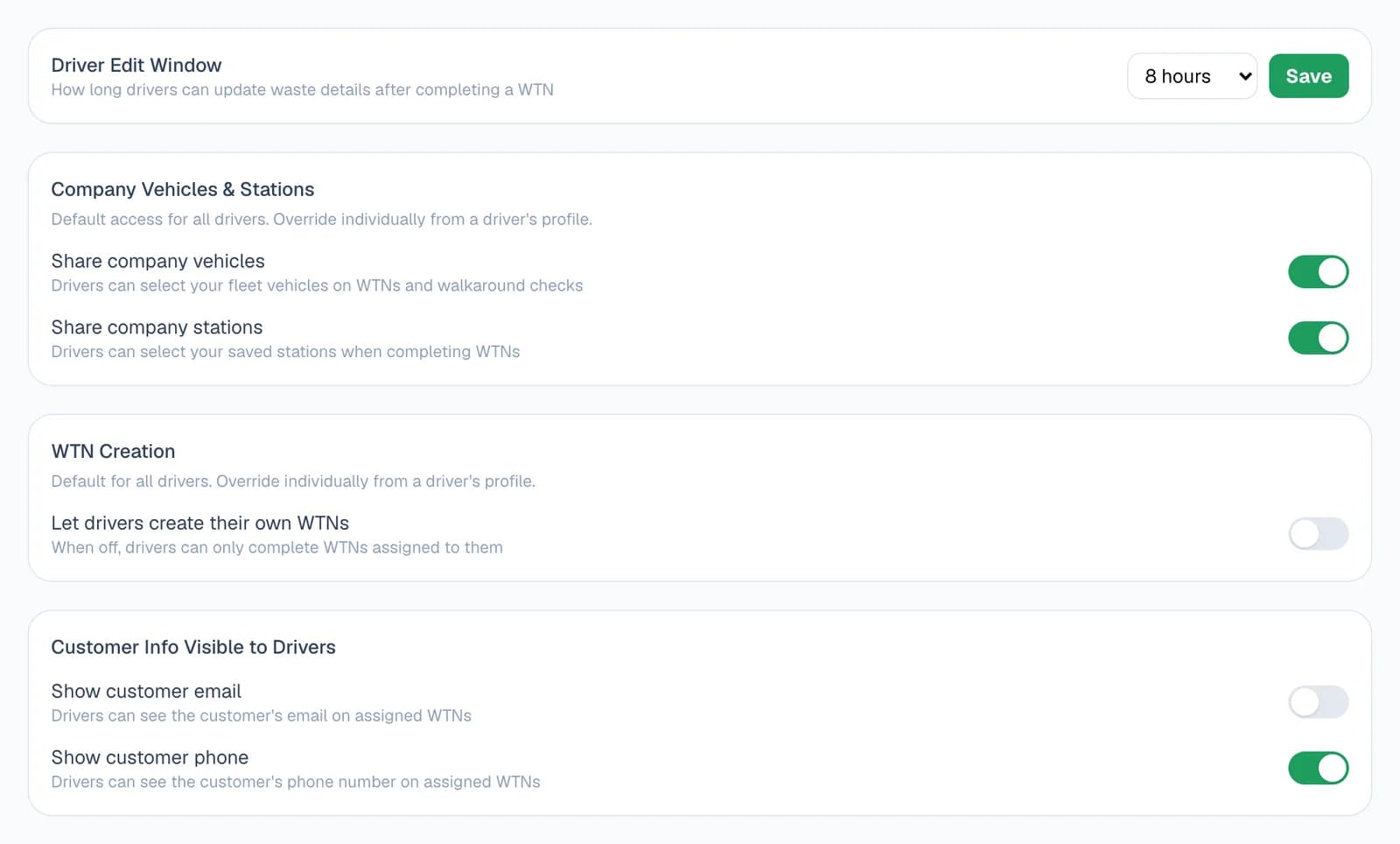This screenshot has height=844, width=1400.
Task: Select the WTN Creation section title
Action: (x=113, y=451)
